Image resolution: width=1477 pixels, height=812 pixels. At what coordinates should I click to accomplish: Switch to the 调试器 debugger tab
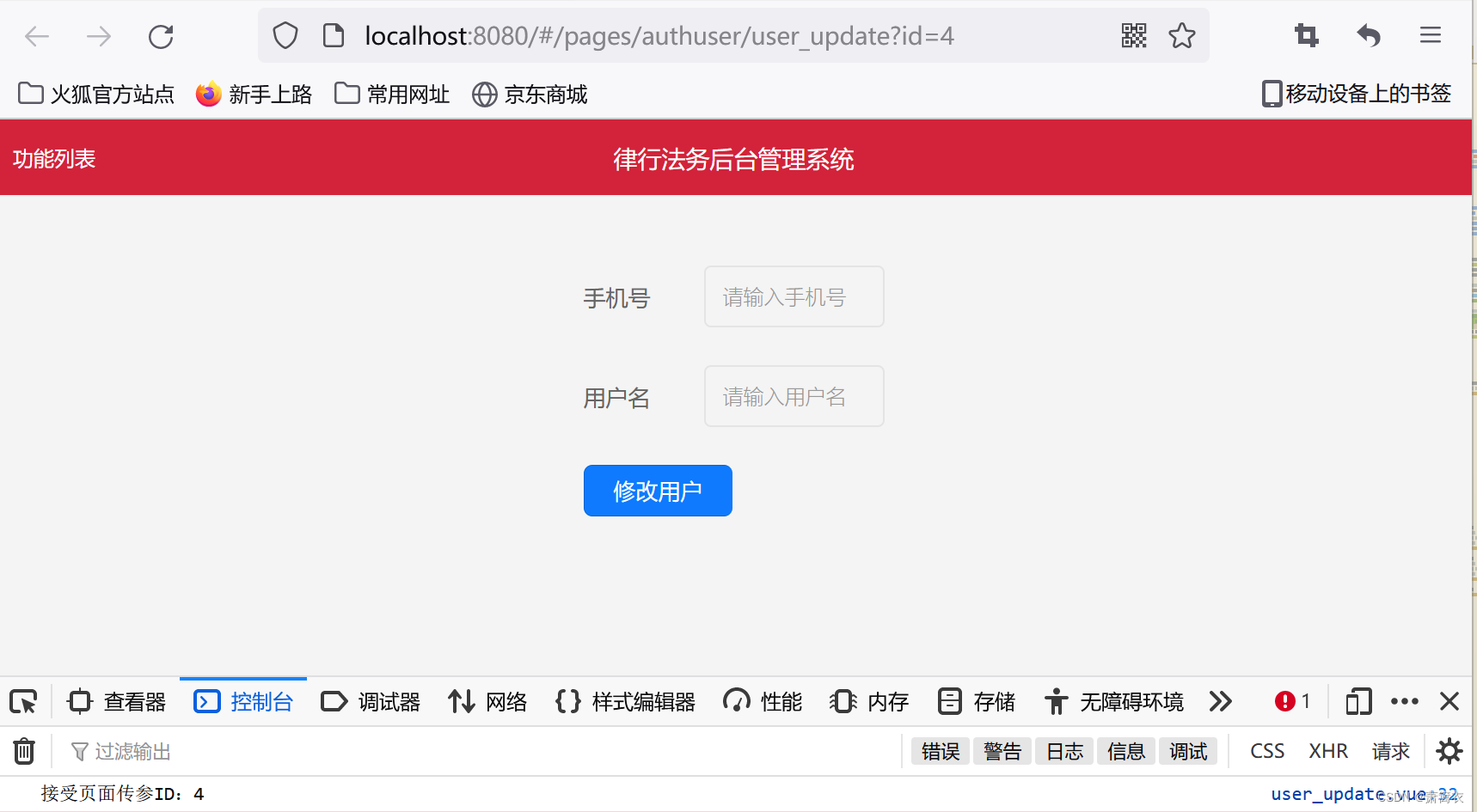tap(371, 702)
